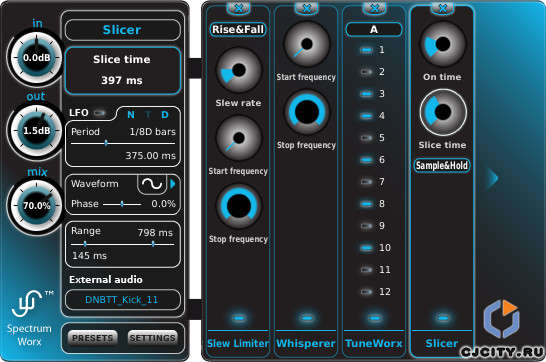Image resolution: width=546 pixels, height=362 pixels.
Task: Toggle TuneWorx note 2
Action: pos(366,72)
